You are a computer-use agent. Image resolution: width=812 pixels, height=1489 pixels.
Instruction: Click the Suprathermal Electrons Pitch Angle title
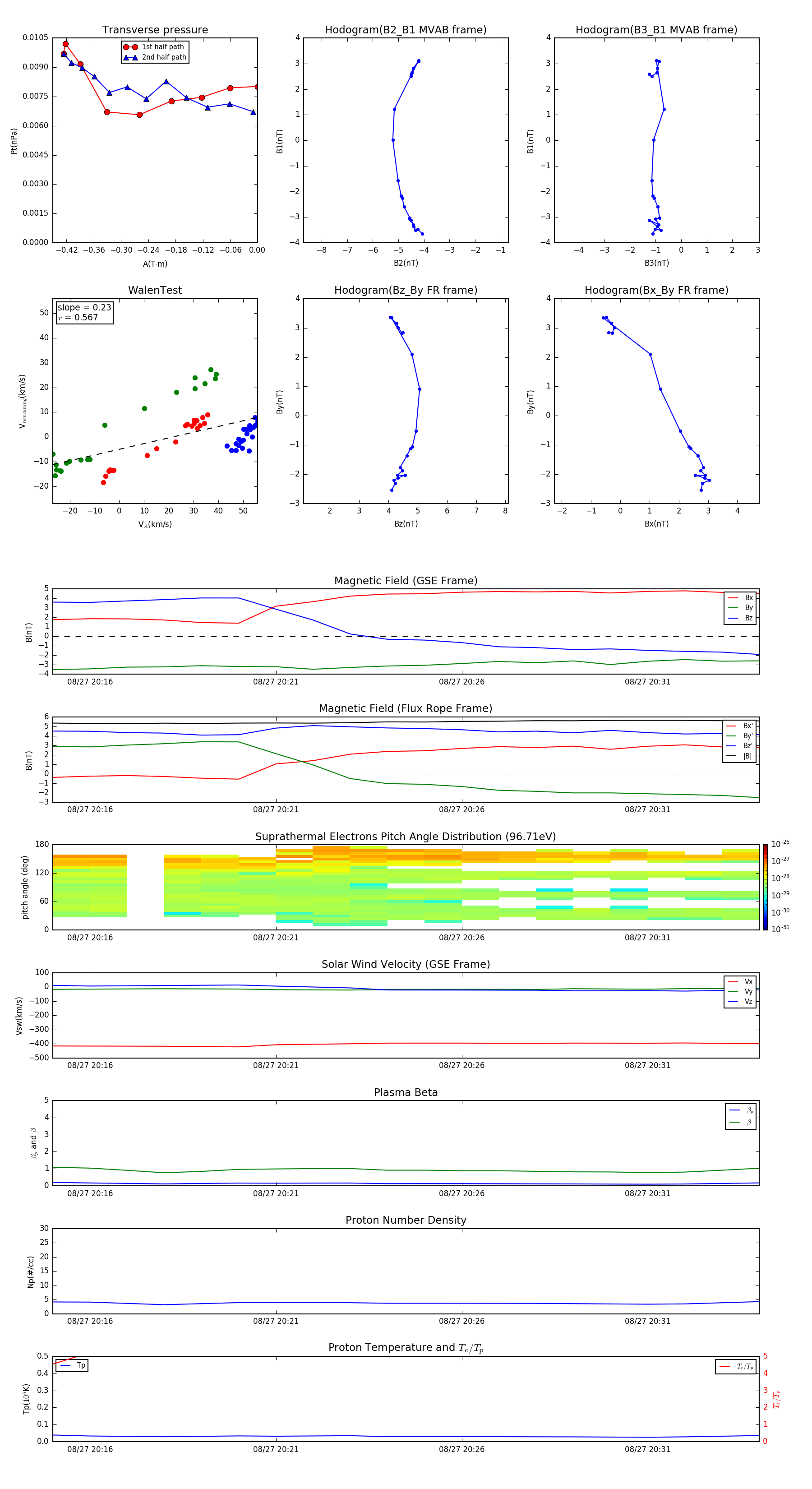(x=406, y=837)
